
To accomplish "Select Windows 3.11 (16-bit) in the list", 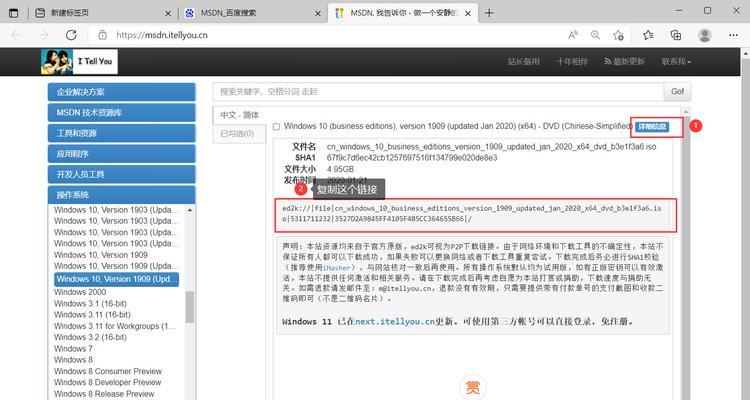I will click(92, 314).
